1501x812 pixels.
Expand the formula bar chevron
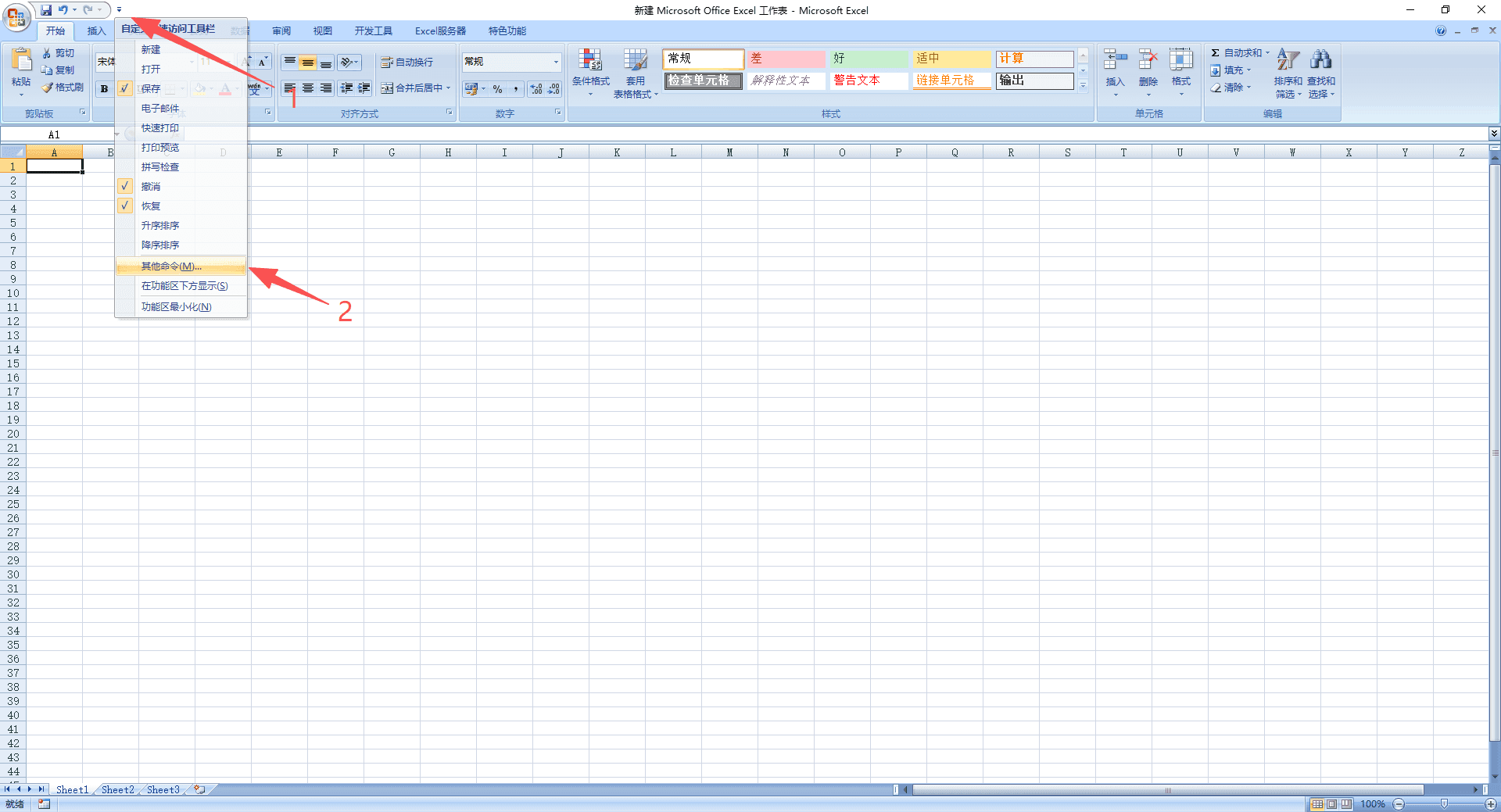tap(1494, 134)
